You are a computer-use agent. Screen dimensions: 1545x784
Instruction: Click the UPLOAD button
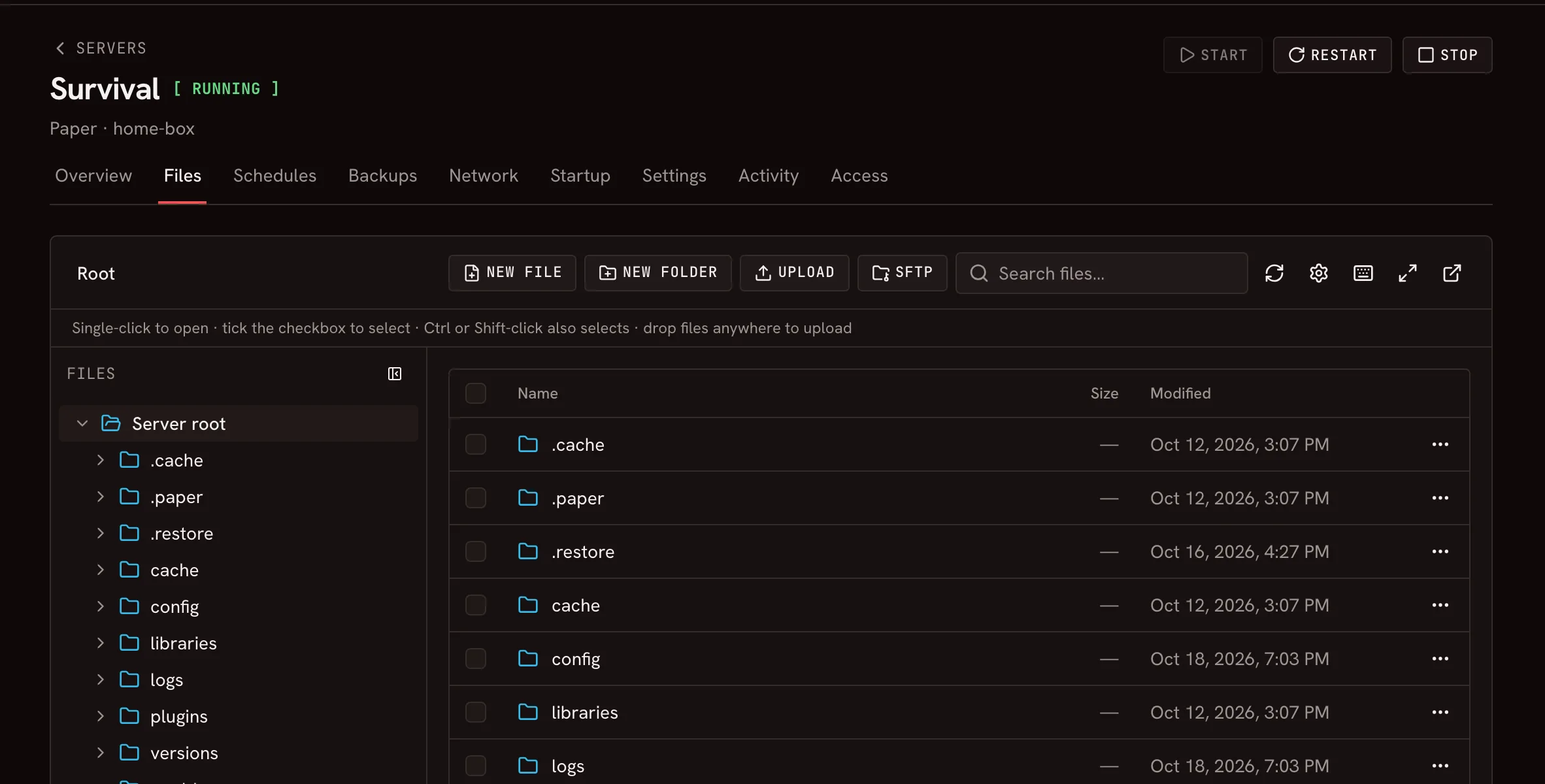pyautogui.click(x=795, y=273)
